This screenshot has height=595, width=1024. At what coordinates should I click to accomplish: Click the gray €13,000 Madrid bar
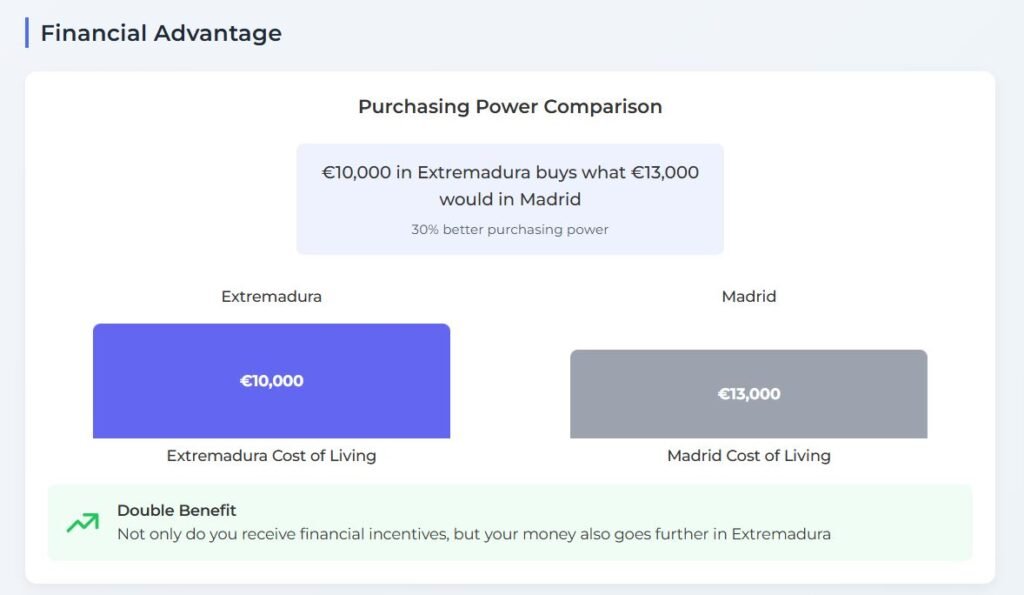point(748,394)
